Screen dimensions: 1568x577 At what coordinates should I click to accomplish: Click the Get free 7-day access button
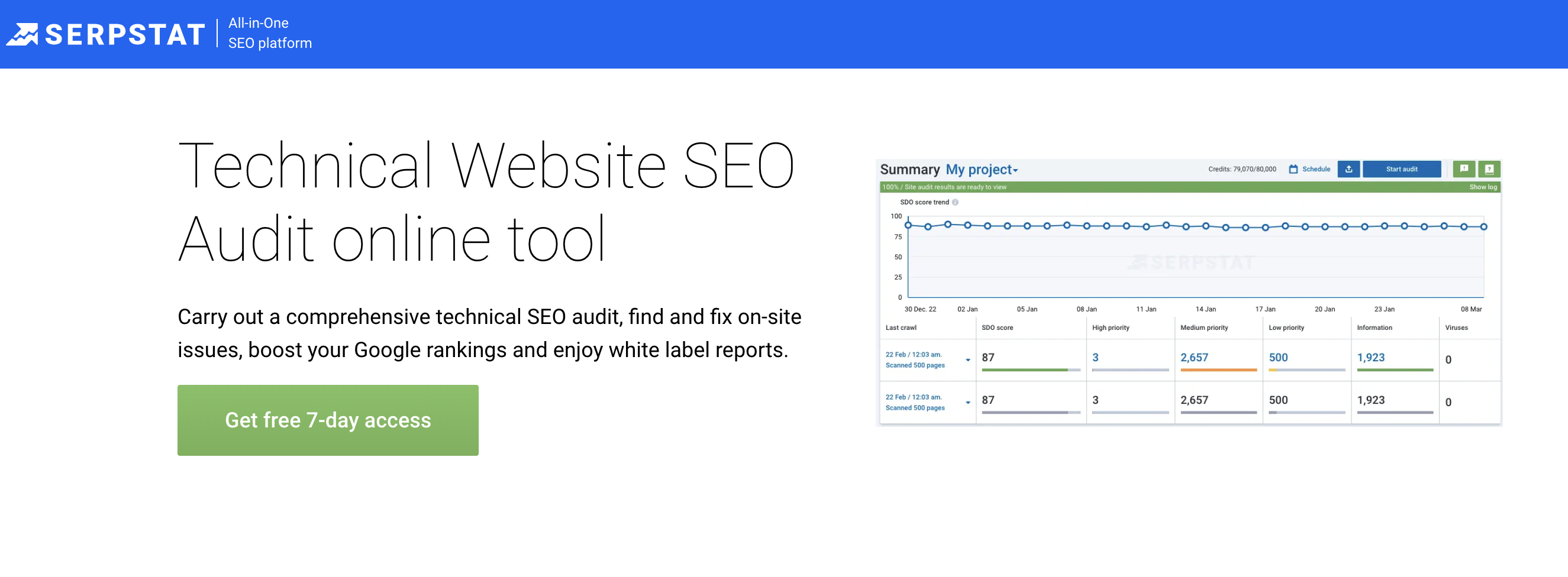tap(327, 420)
